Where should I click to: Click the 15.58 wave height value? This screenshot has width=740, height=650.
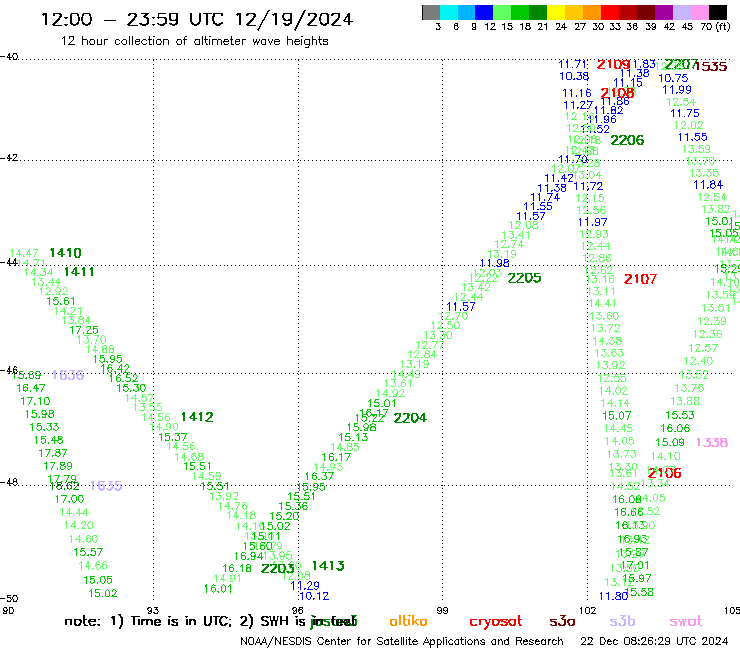coord(639,592)
